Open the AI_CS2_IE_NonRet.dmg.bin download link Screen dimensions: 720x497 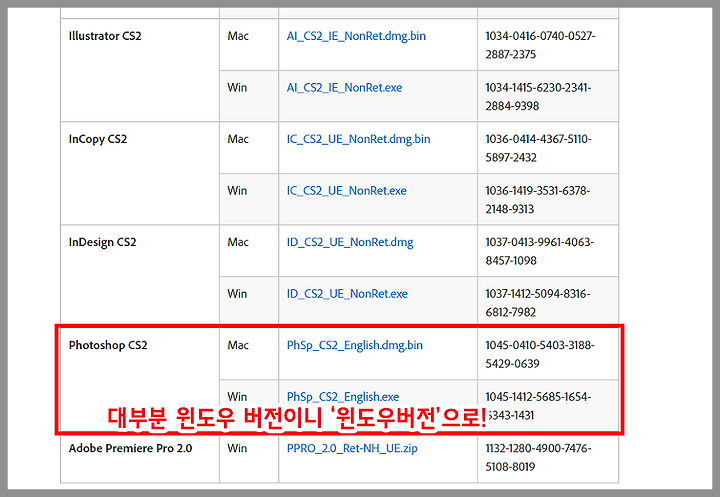click(356, 36)
